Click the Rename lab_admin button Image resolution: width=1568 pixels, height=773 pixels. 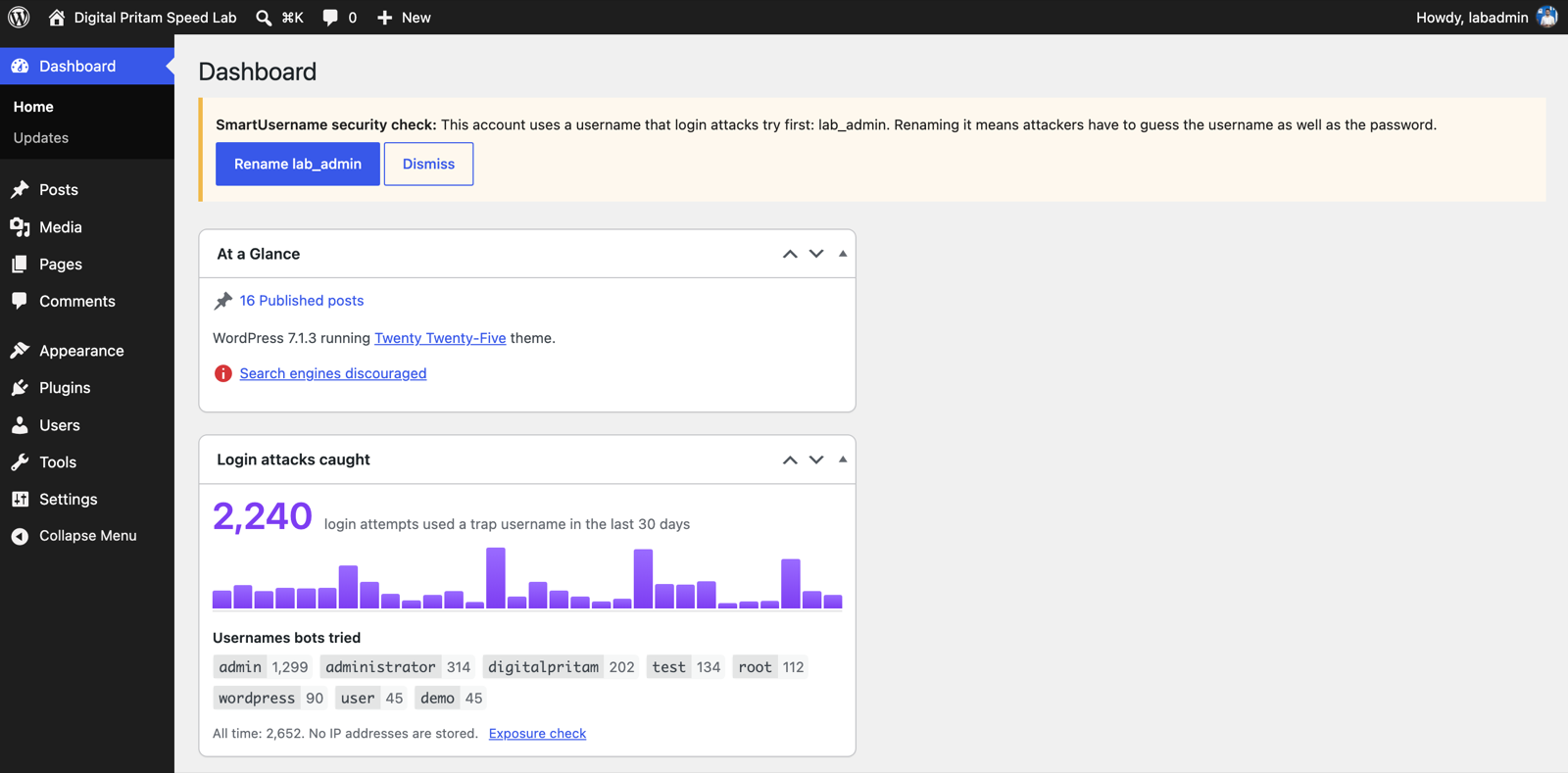[298, 164]
